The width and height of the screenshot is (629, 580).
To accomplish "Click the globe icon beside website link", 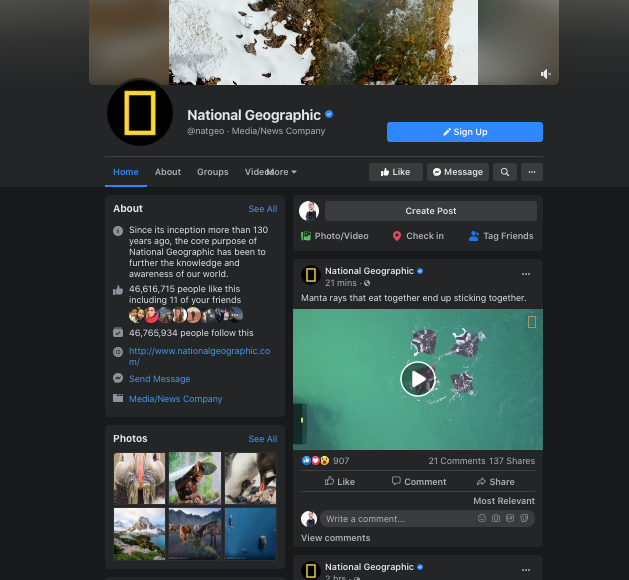I will coord(118,352).
